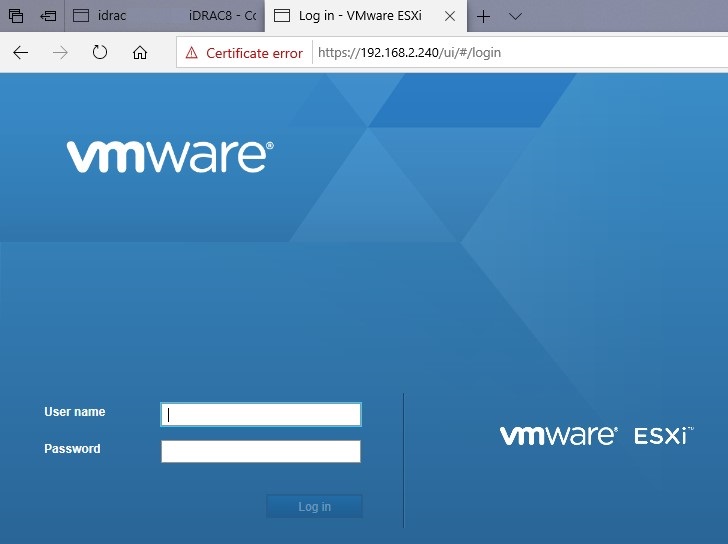The image size is (728, 544).
Task: Close the VMware ESXi login tab
Action: (449, 16)
